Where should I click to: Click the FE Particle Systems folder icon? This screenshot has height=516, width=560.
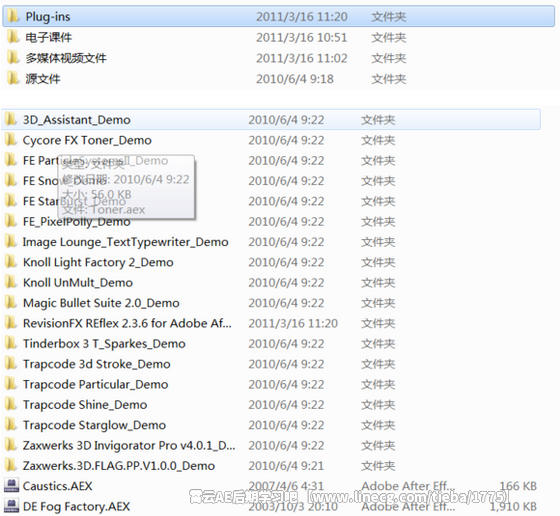[x=11, y=160]
